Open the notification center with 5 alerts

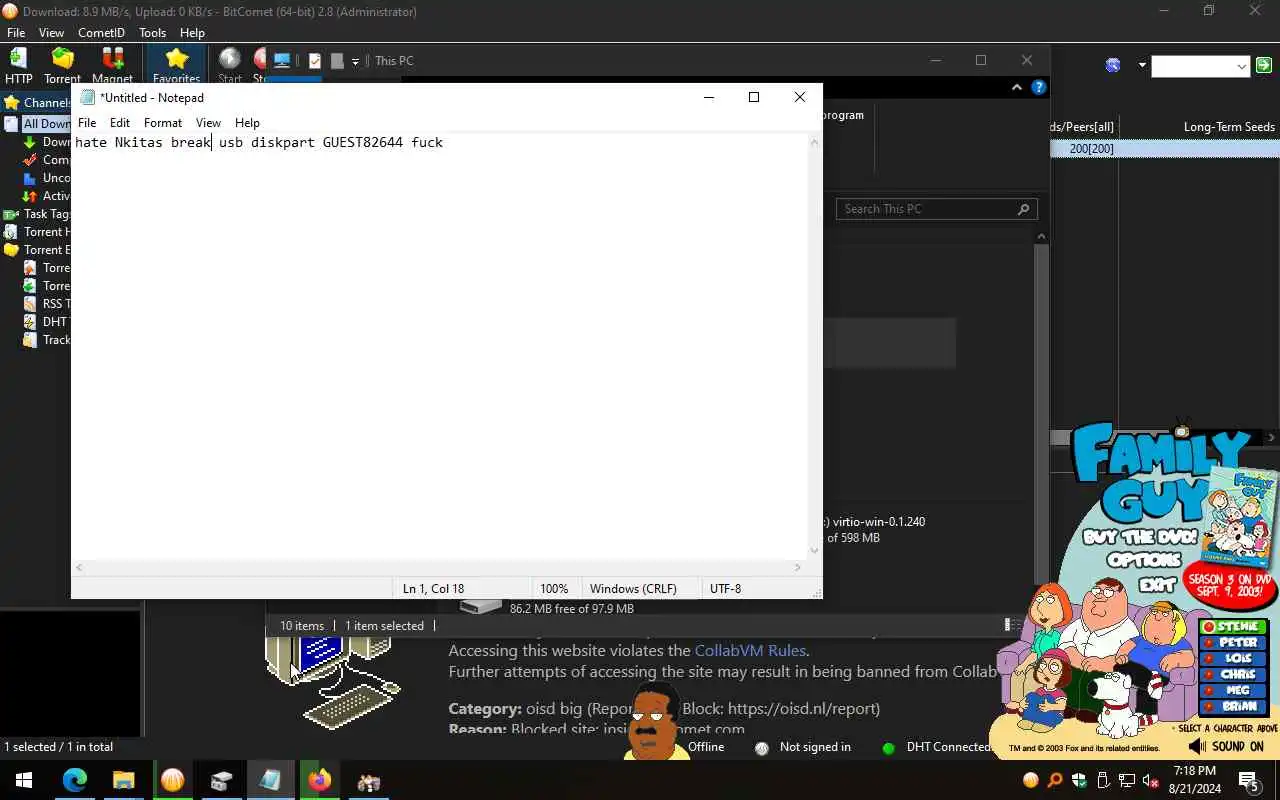pos(1249,781)
